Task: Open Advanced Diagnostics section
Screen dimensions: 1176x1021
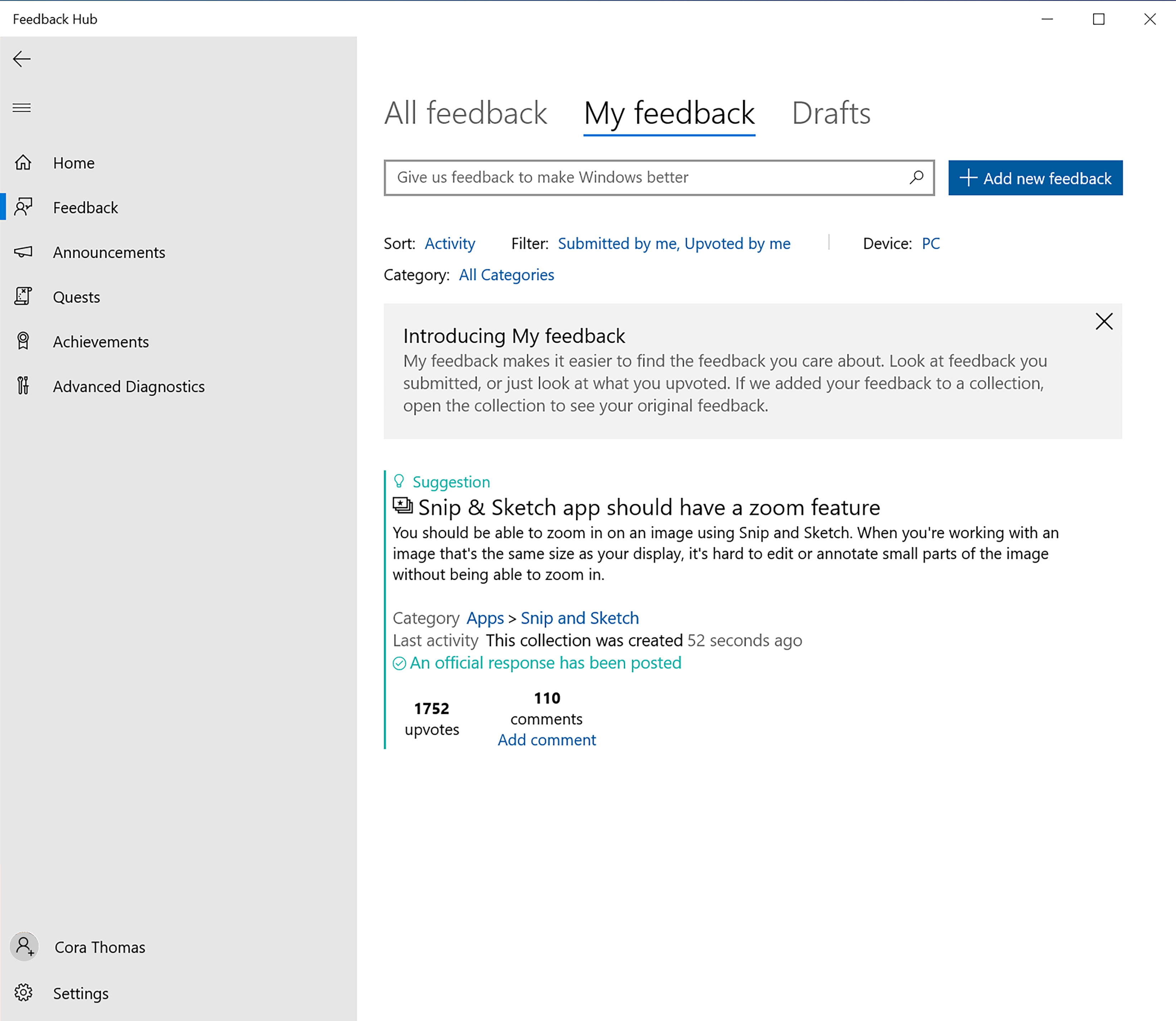Action: point(129,385)
